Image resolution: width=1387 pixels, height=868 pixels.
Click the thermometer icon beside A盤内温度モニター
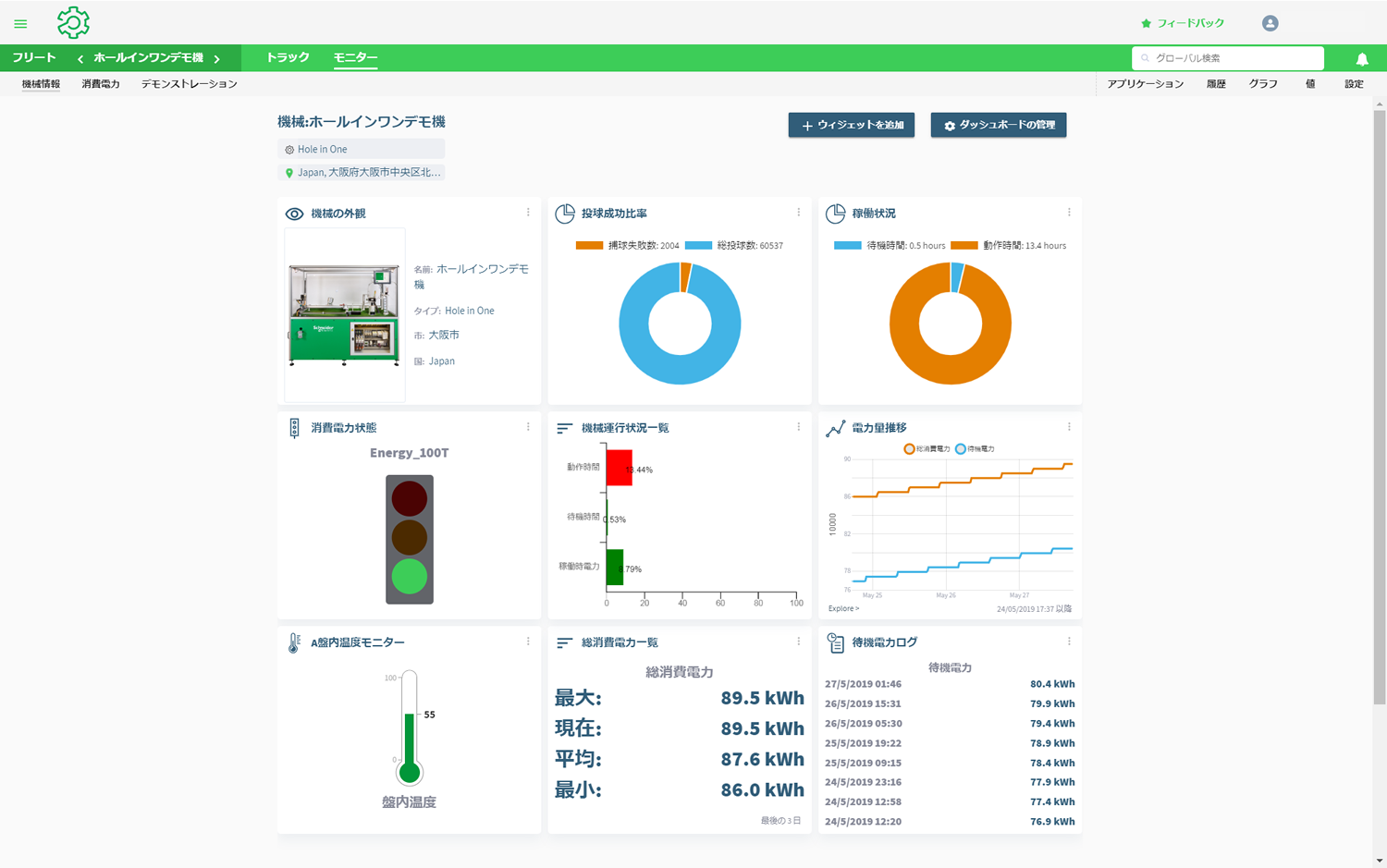click(x=294, y=642)
